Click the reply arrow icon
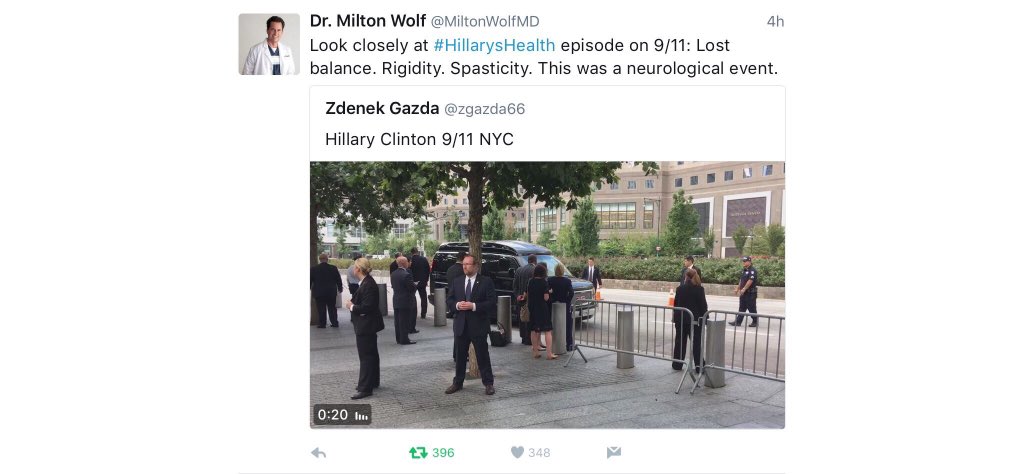The image size is (1024, 474). tap(319, 452)
